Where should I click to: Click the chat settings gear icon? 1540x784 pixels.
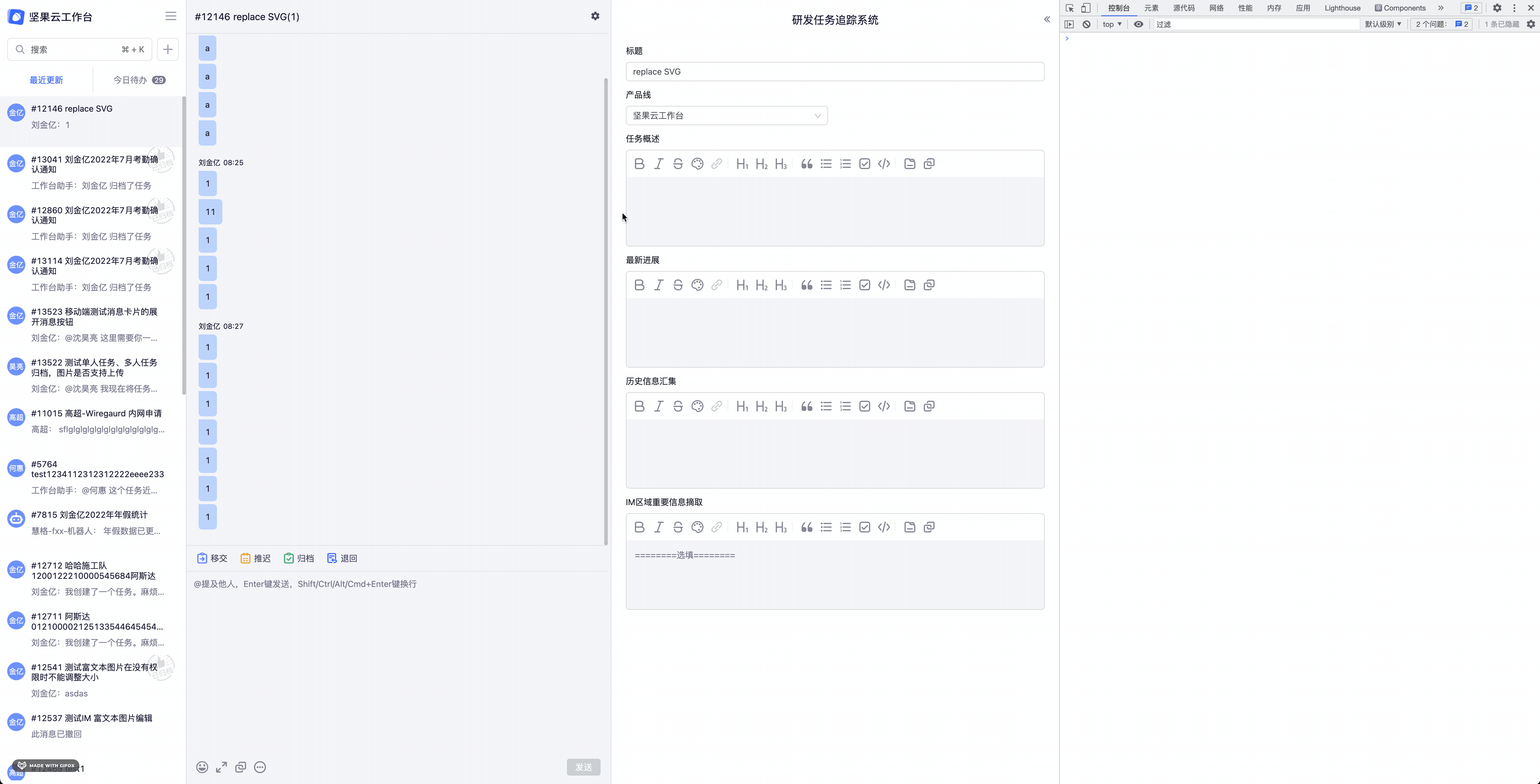click(x=595, y=16)
